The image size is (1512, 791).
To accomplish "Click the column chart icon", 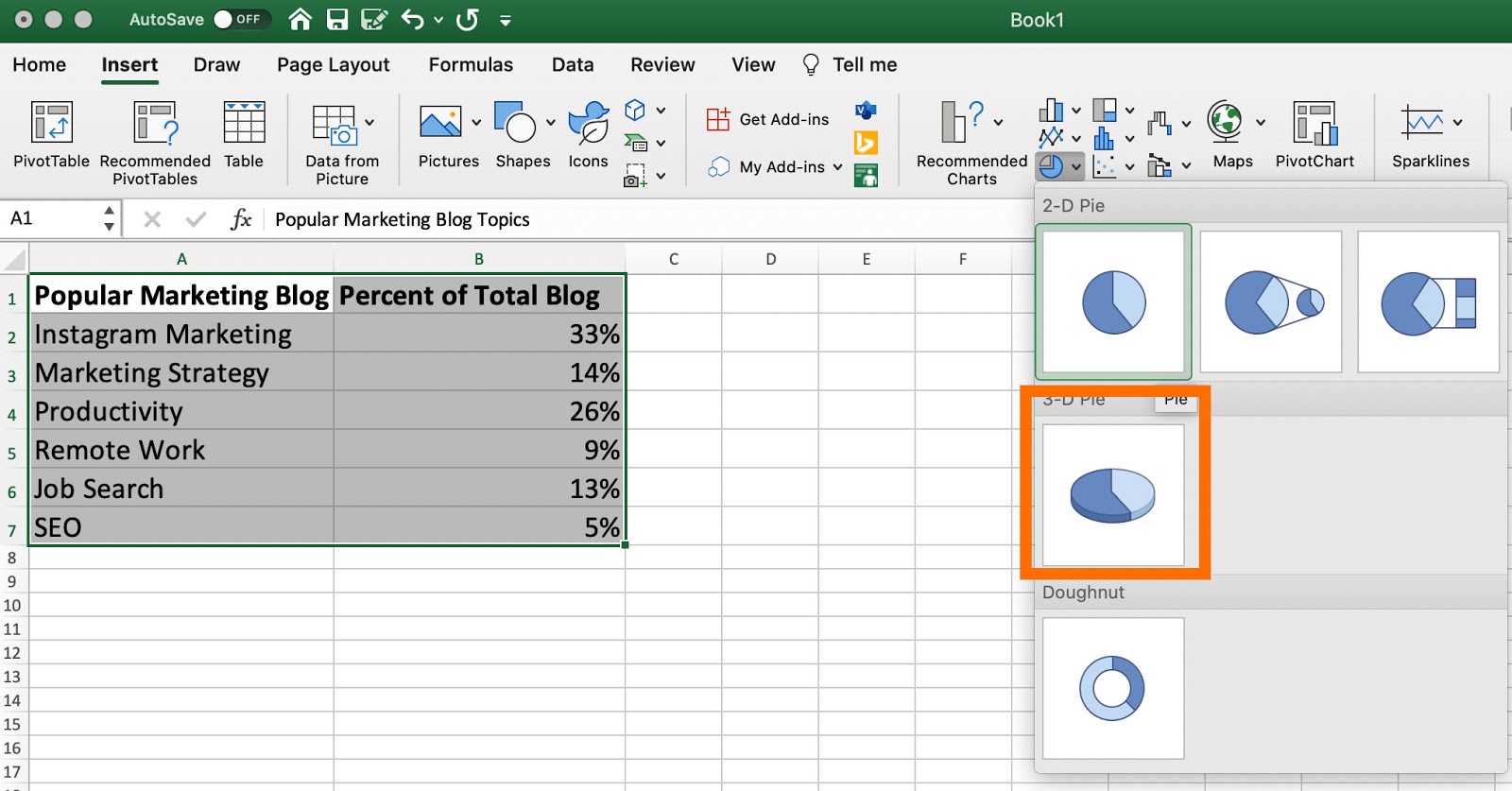I will pos(1051,110).
